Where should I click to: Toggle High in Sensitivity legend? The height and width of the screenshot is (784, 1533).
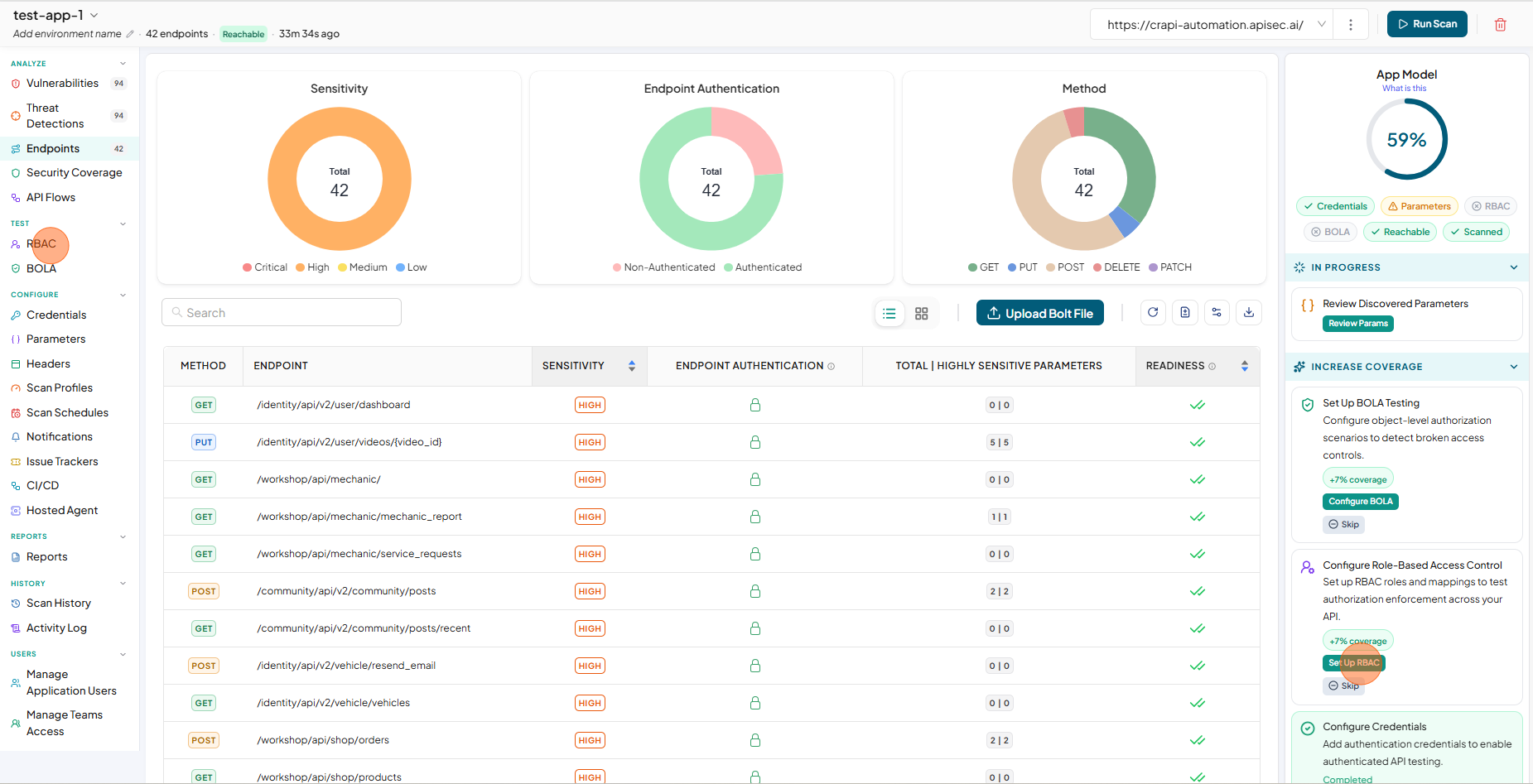(x=312, y=267)
